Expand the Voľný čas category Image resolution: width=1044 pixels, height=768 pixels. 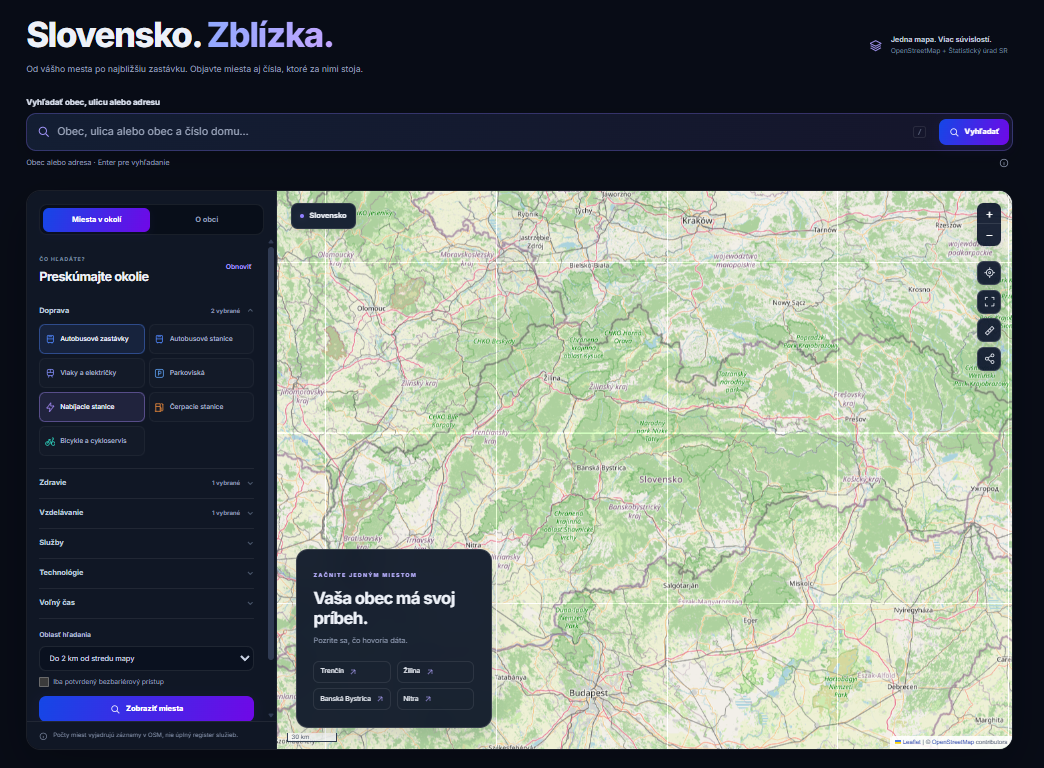click(146, 603)
